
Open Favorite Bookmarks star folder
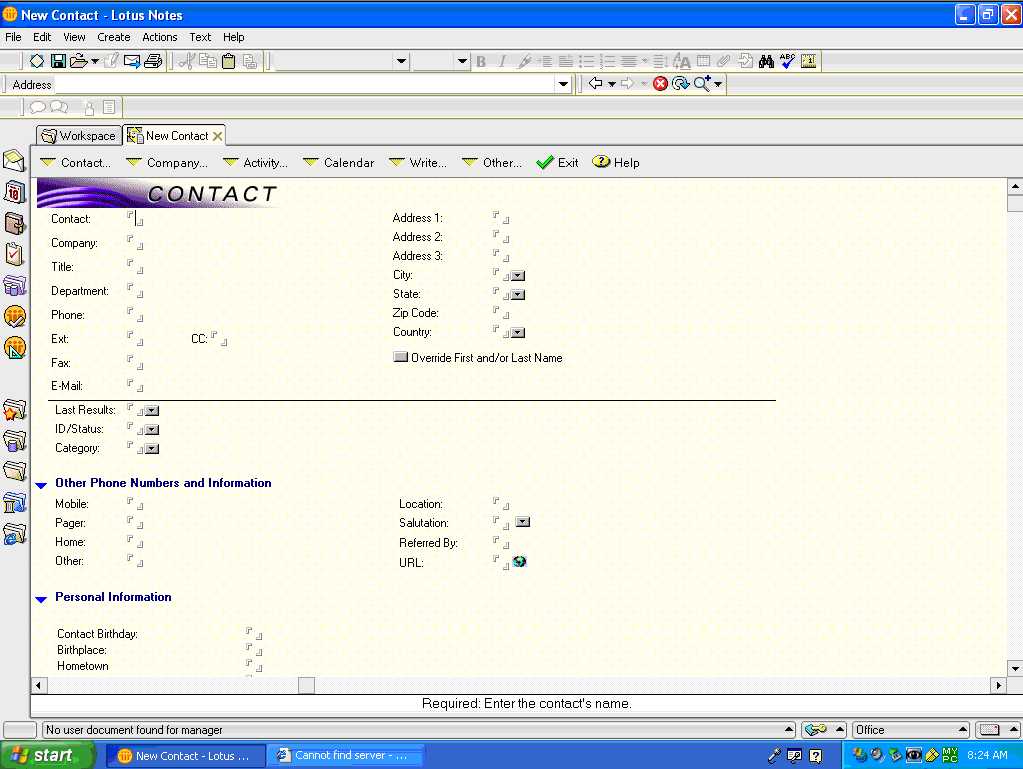(14, 410)
